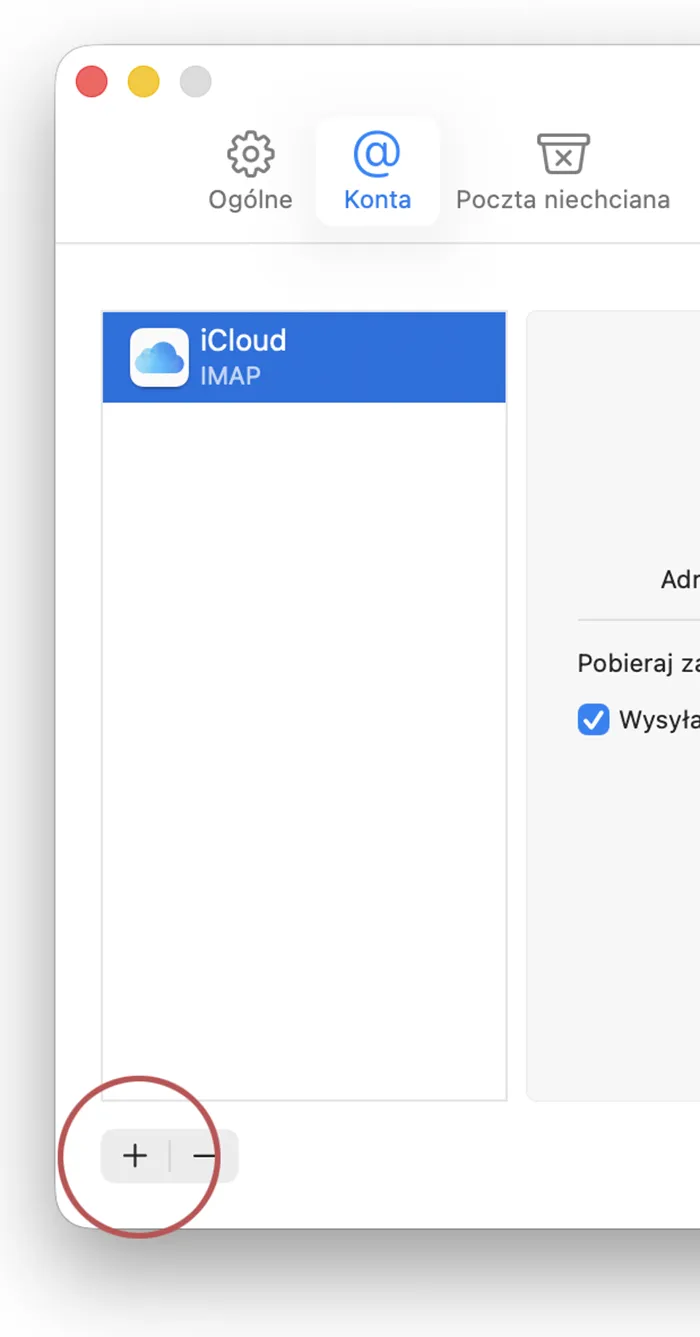Click the yellow minimize window circle
This screenshot has width=700, height=1337.
[143, 81]
